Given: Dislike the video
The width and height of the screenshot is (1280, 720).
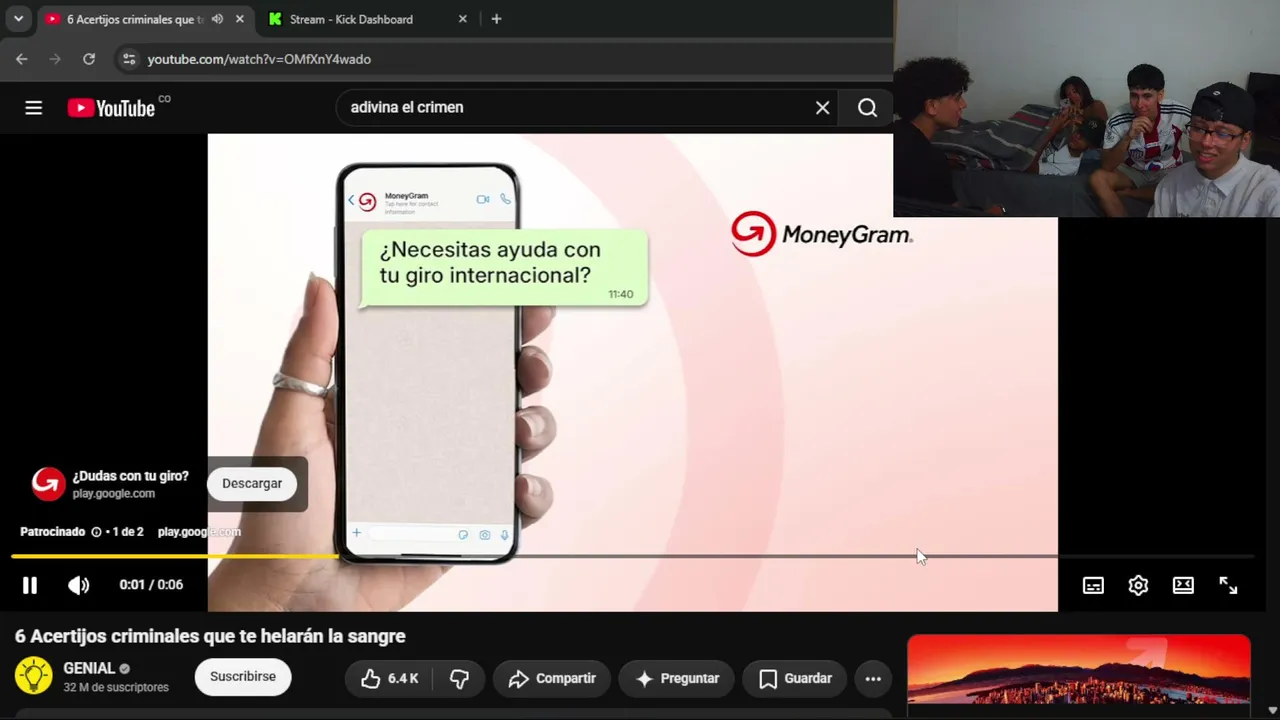Looking at the screenshot, I should pos(459,679).
